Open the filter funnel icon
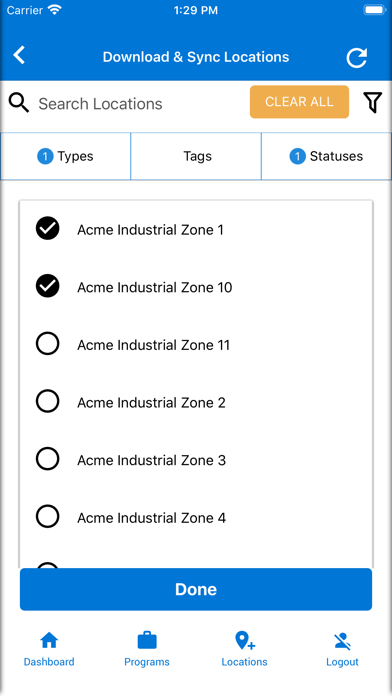The width and height of the screenshot is (392, 696). 373,103
